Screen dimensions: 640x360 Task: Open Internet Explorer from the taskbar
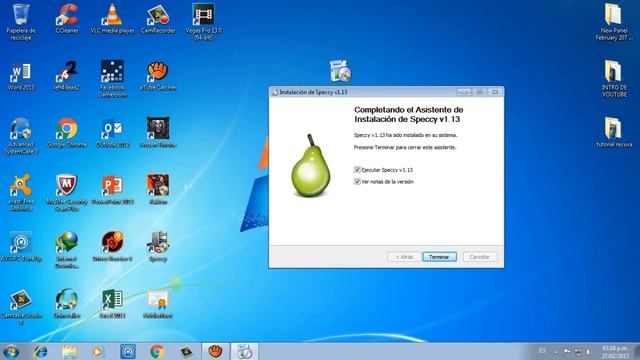41,351
